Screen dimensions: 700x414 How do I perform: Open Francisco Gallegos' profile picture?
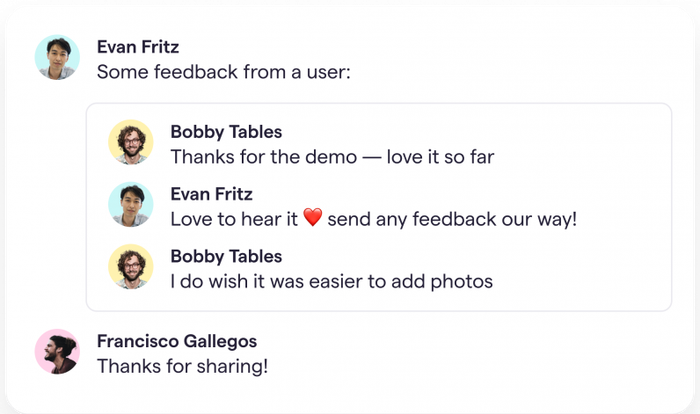tap(57, 352)
